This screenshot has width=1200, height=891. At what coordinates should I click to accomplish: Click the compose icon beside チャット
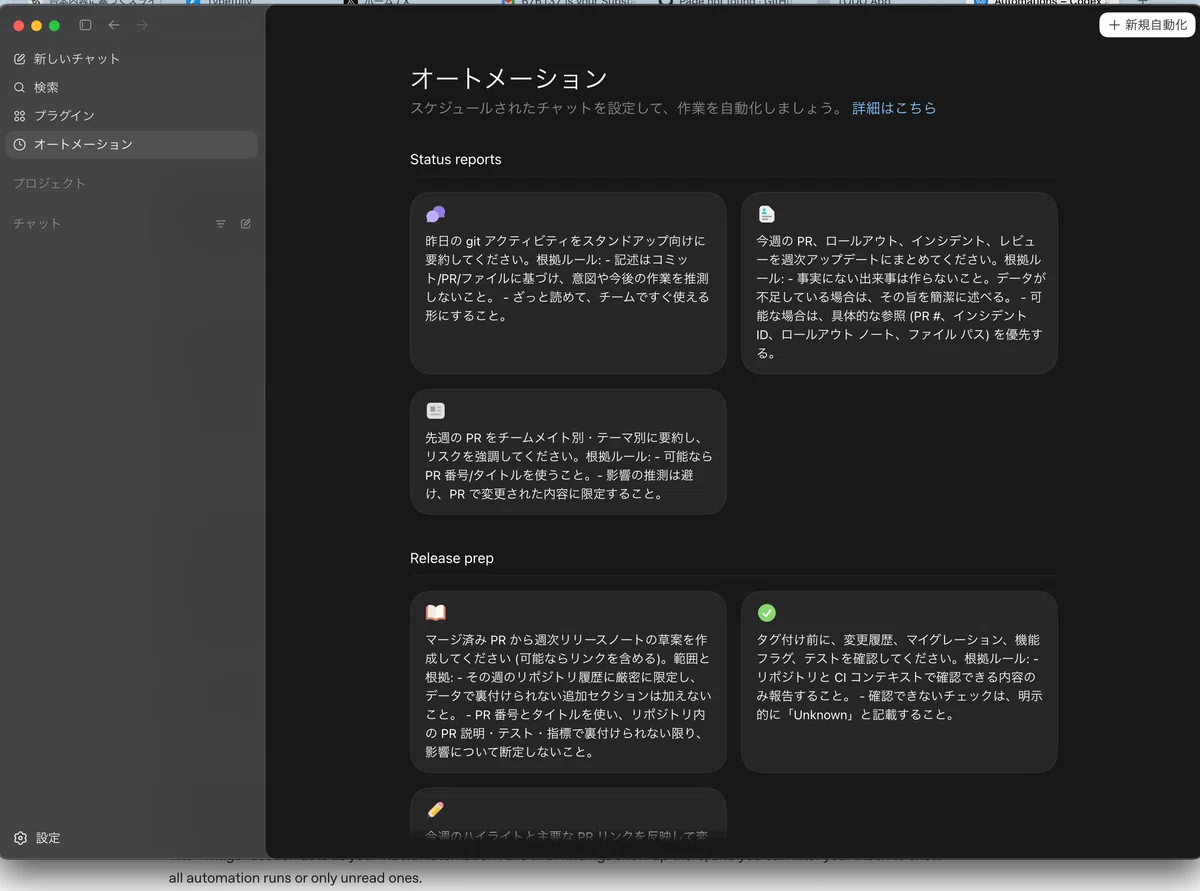(246, 224)
